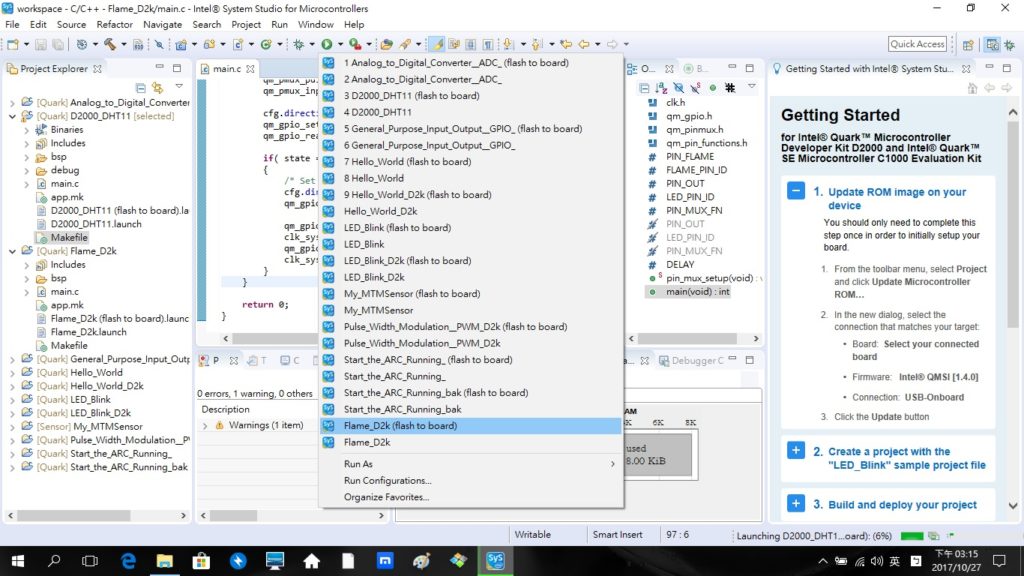Click the Quick Access search field
Image resolution: width=1024 pixels, height=576 pixels.
(917, 44)
